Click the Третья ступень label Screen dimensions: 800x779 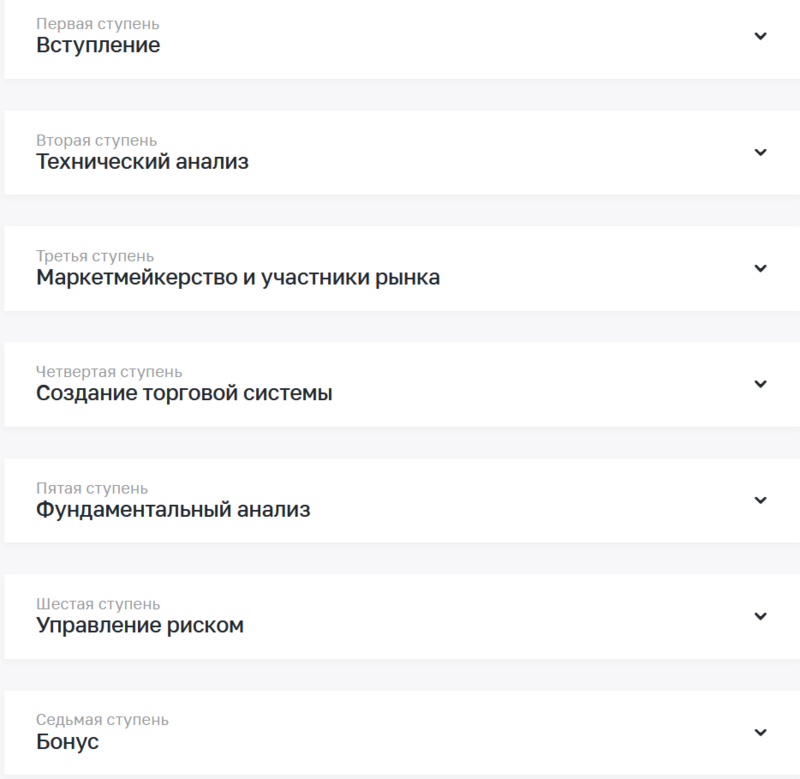pyautogui.click(x=95, y=256)
